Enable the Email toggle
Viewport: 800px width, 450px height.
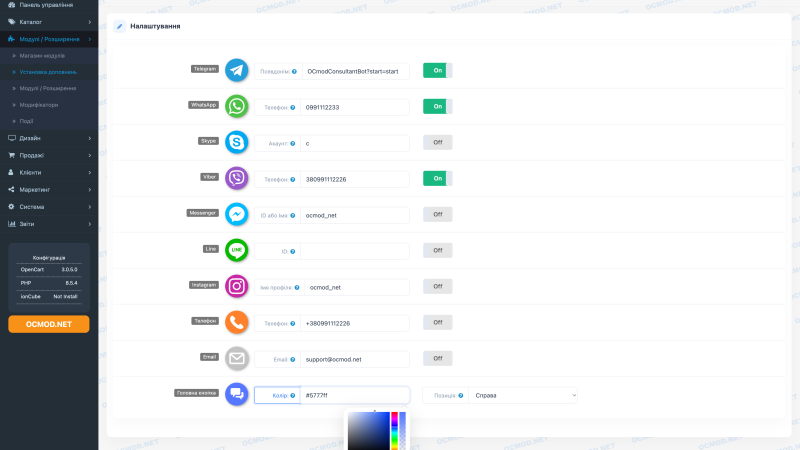[x=438, y=358]
